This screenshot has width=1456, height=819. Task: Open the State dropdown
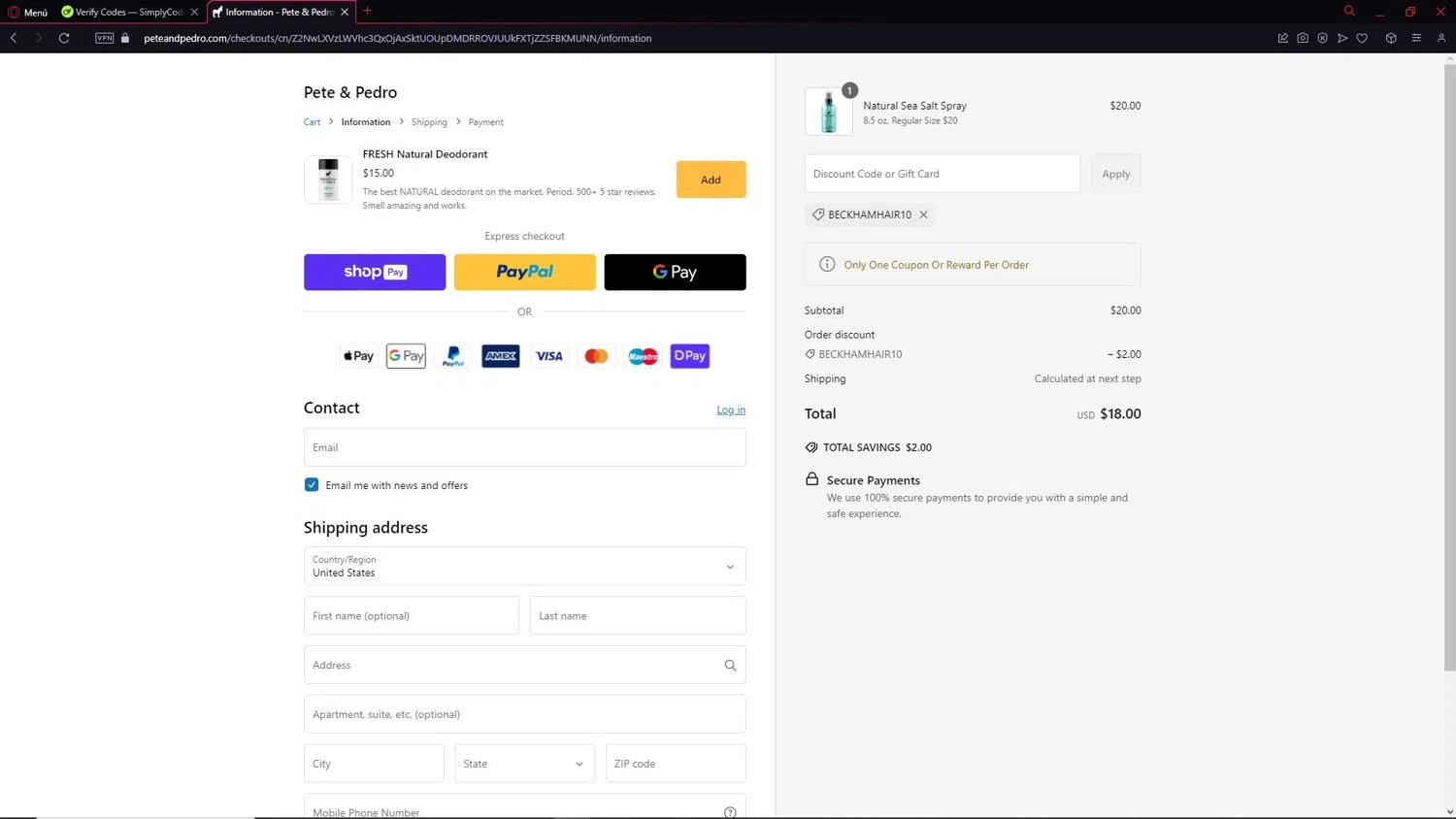(x=525, y=764)
